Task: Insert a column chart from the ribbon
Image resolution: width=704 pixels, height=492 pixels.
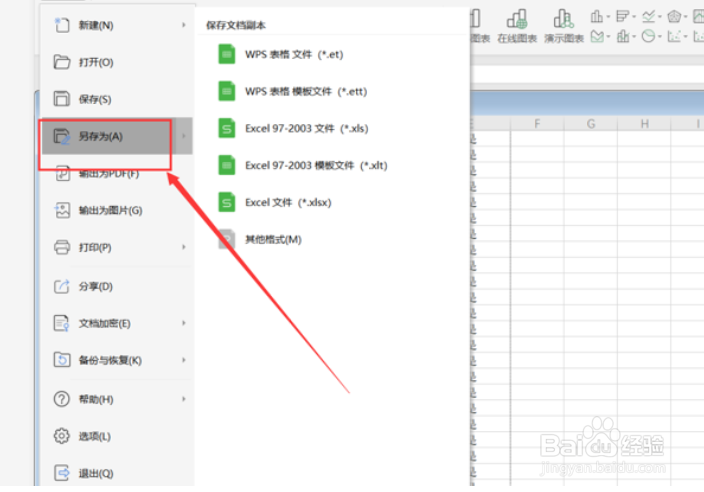Action: [596, 17]
